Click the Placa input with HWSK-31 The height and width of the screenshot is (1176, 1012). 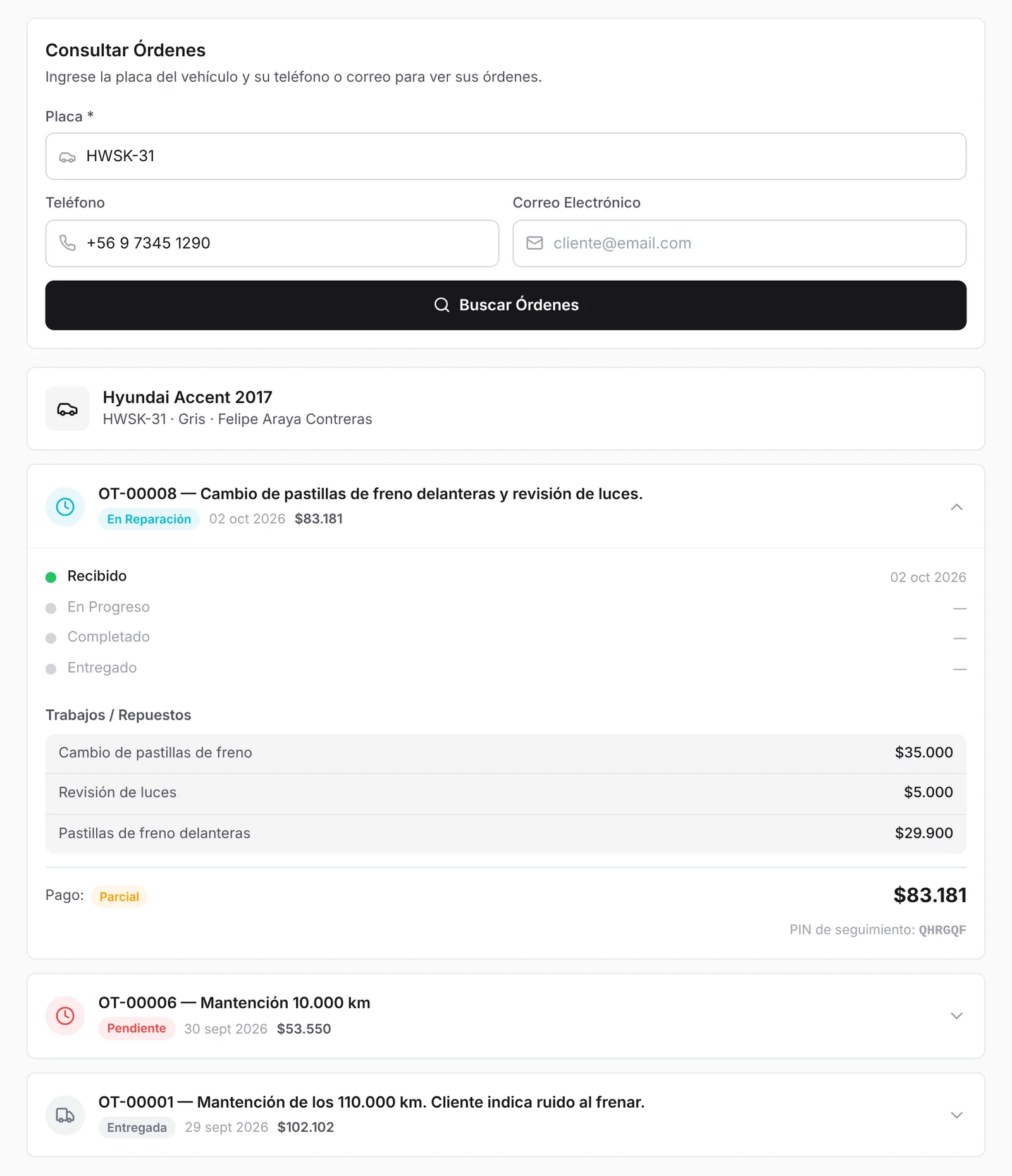506,156
